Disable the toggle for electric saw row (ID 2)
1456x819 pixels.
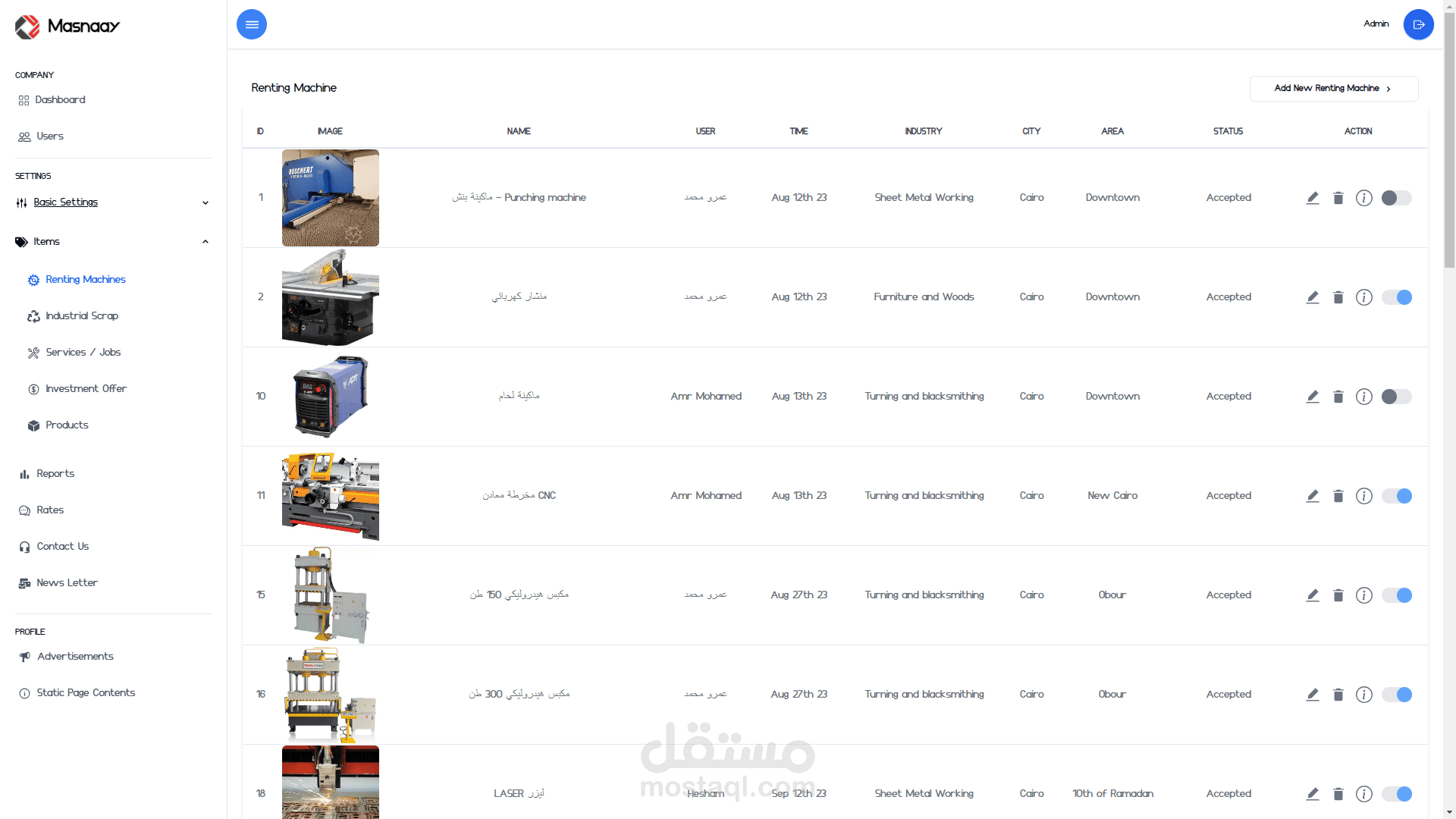tap(1396, 297)
